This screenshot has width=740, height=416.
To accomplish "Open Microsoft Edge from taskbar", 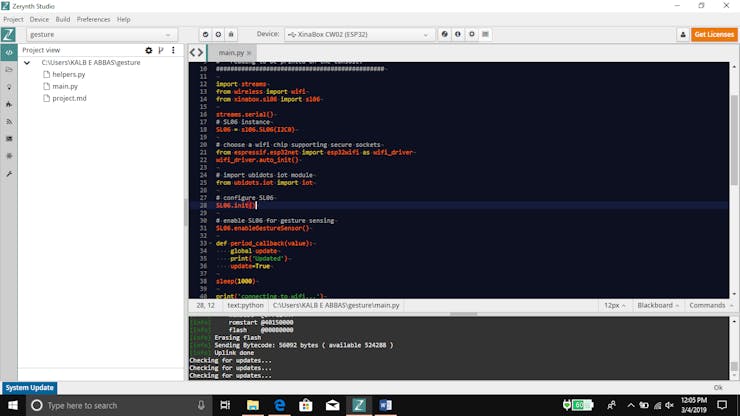I will pyautogui.click(x=279, y=405).
